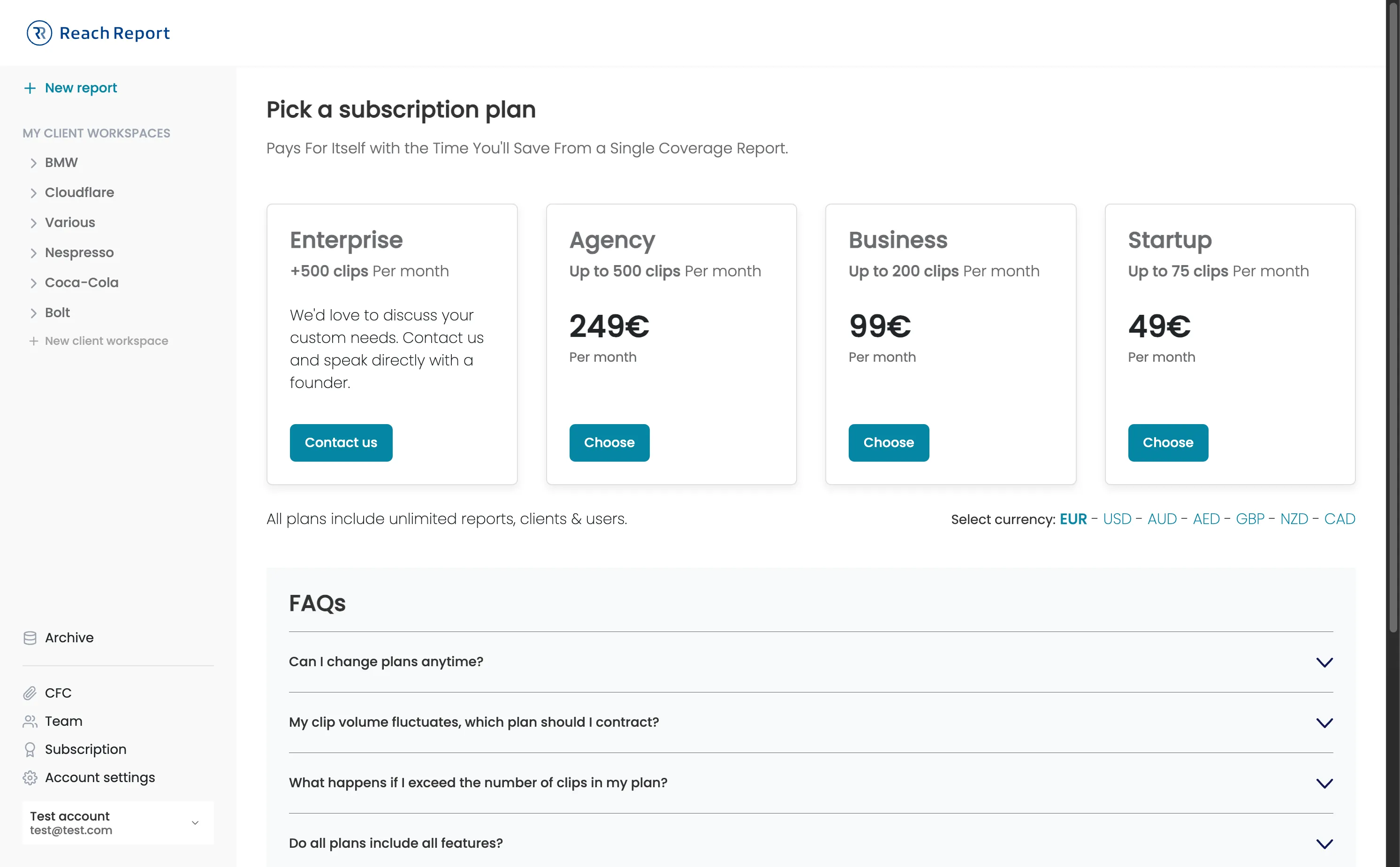The width and height of the screenshot is (1400, 867).
Task: Open the Archive section icon
Action: coord(30,638)
